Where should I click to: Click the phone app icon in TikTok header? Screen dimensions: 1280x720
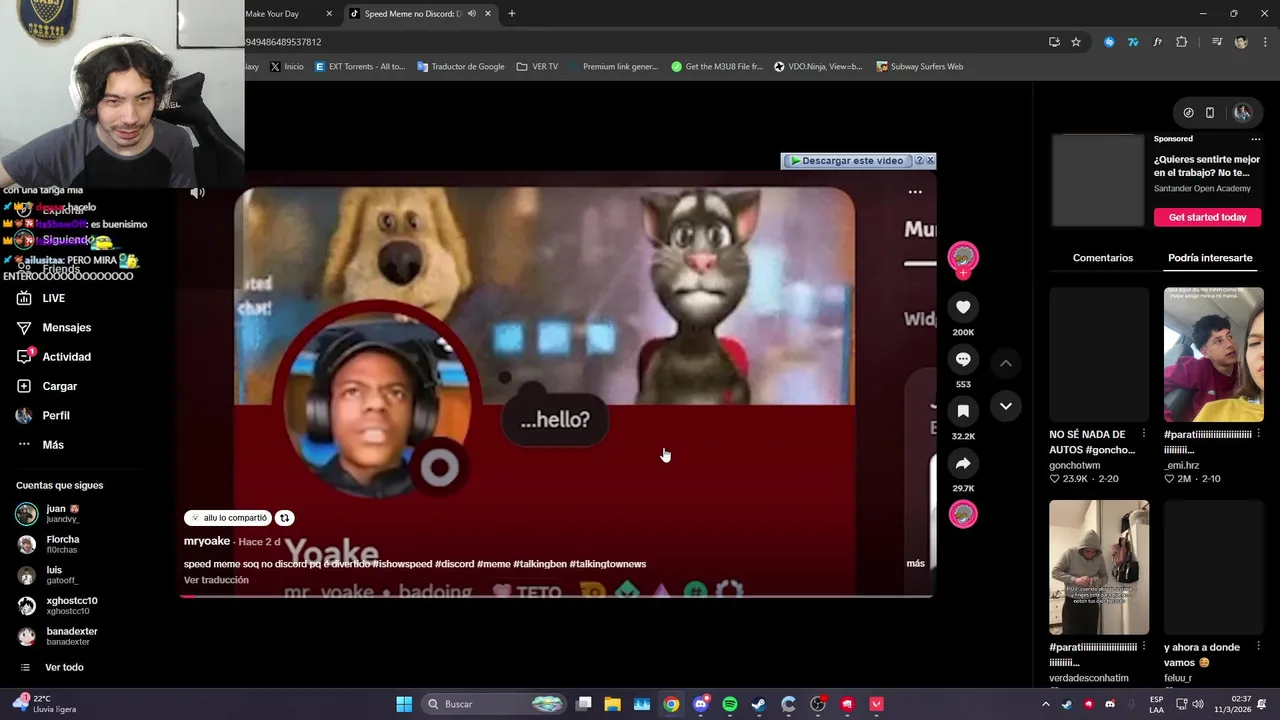(x=1210, y=113)
